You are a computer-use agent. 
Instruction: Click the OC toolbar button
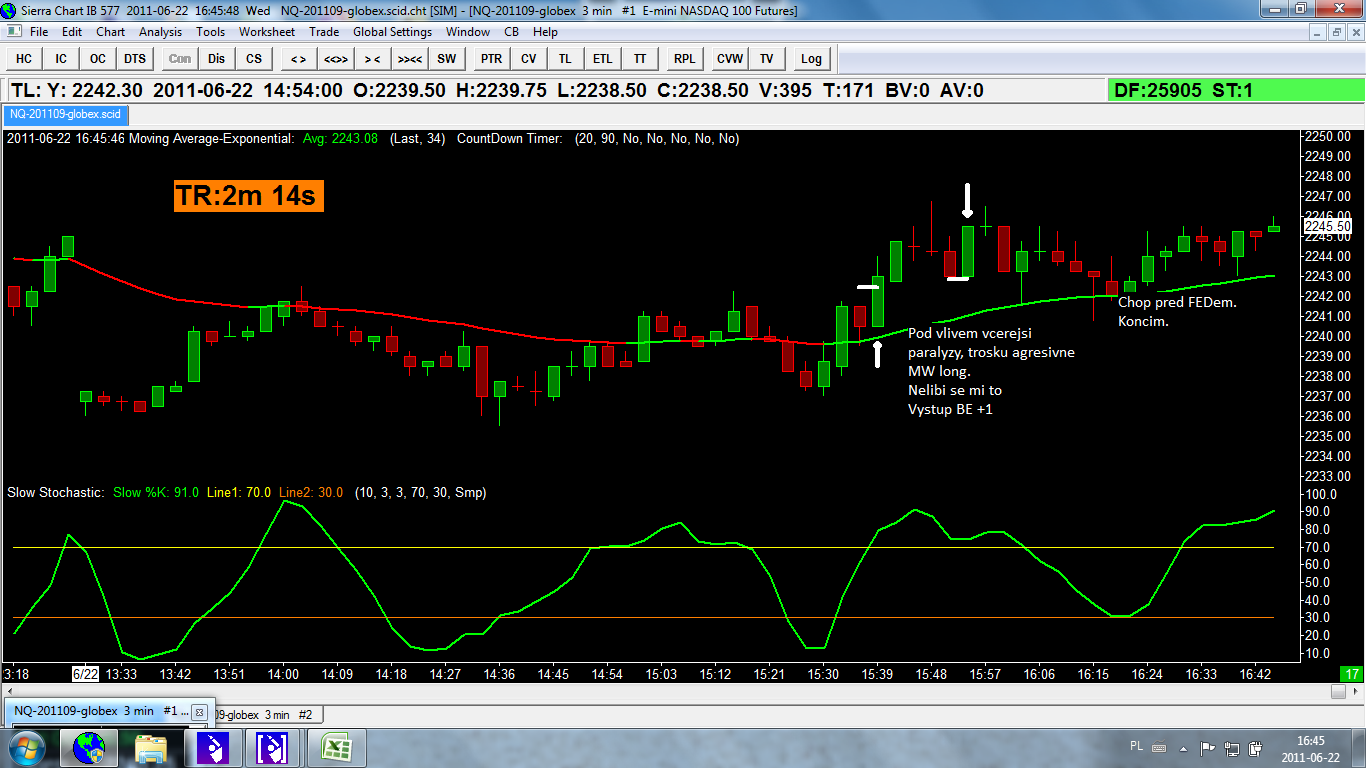(98, 59)
